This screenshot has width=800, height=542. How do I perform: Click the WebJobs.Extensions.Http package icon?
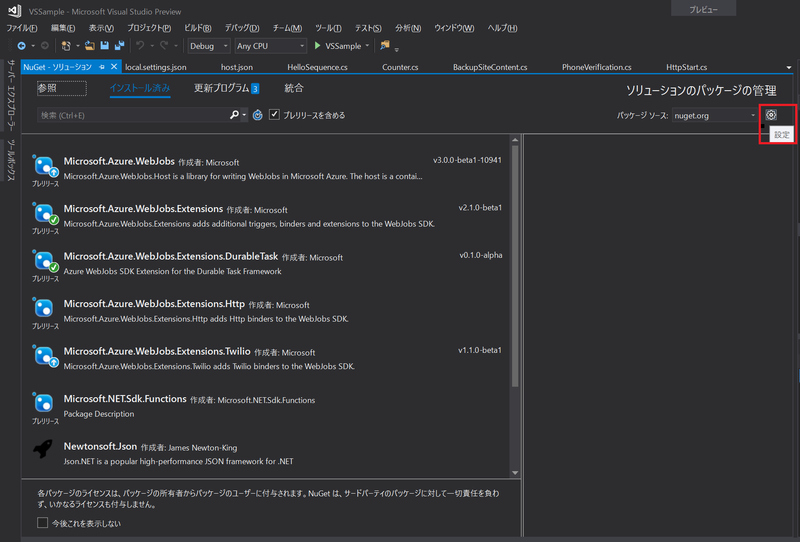(44, 308)
